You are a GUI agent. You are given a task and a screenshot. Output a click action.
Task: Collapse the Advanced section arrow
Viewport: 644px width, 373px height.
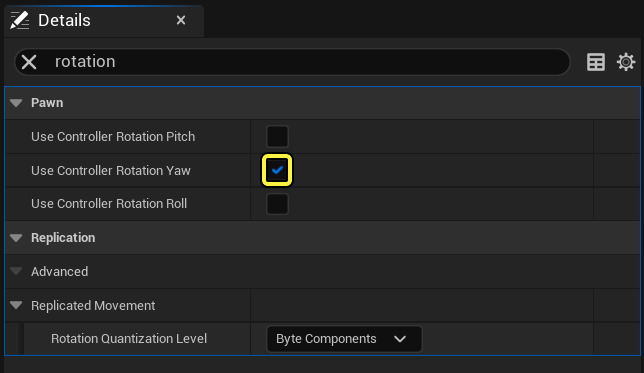(x=16, y=271)
